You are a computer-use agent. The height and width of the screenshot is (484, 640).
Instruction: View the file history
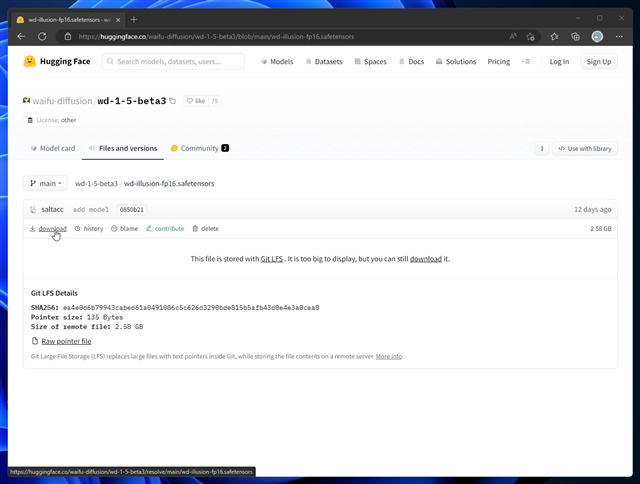pyautogui.click(x=89, y=229)
